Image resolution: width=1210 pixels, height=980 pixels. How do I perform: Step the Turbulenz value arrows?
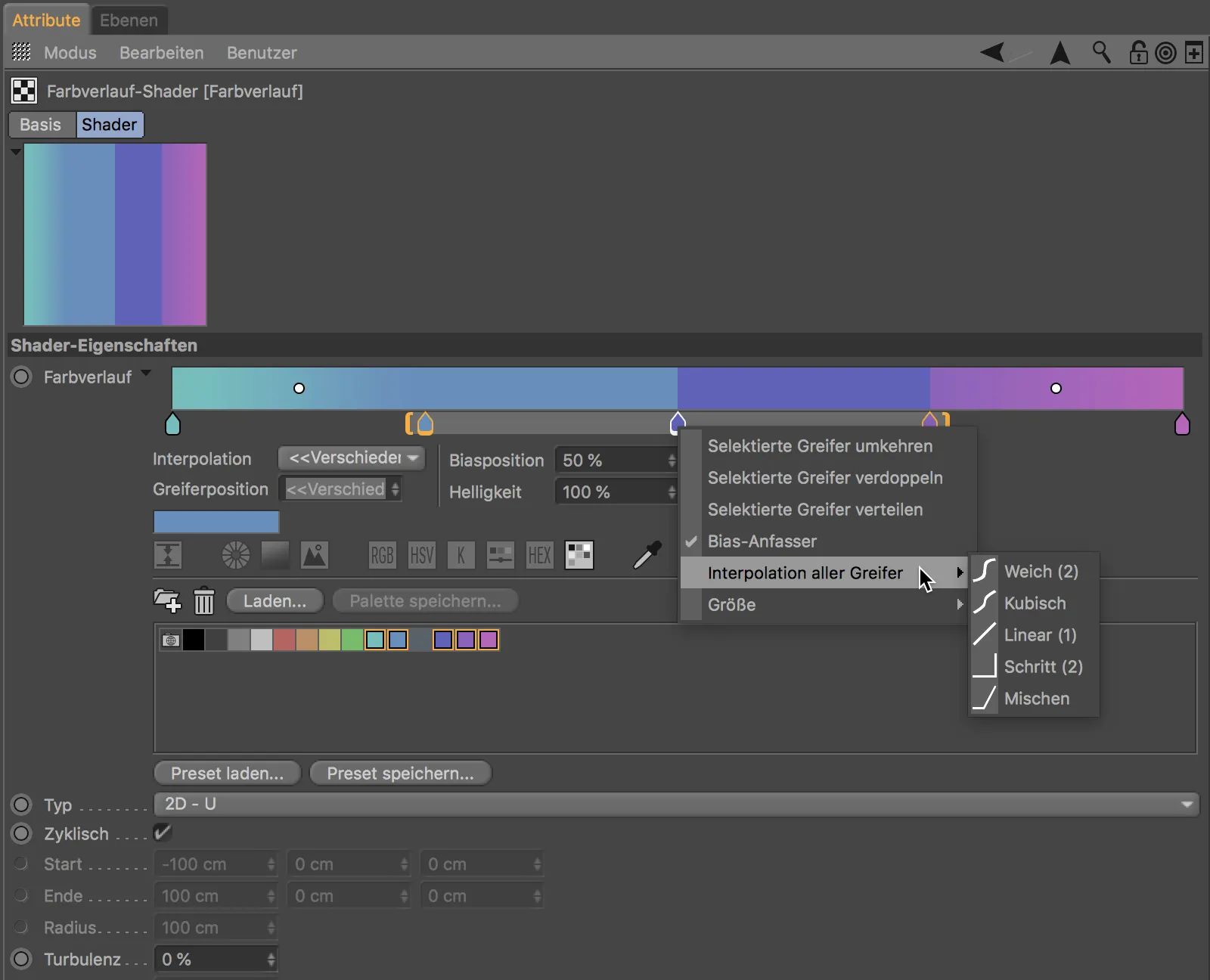pos(271,959)
